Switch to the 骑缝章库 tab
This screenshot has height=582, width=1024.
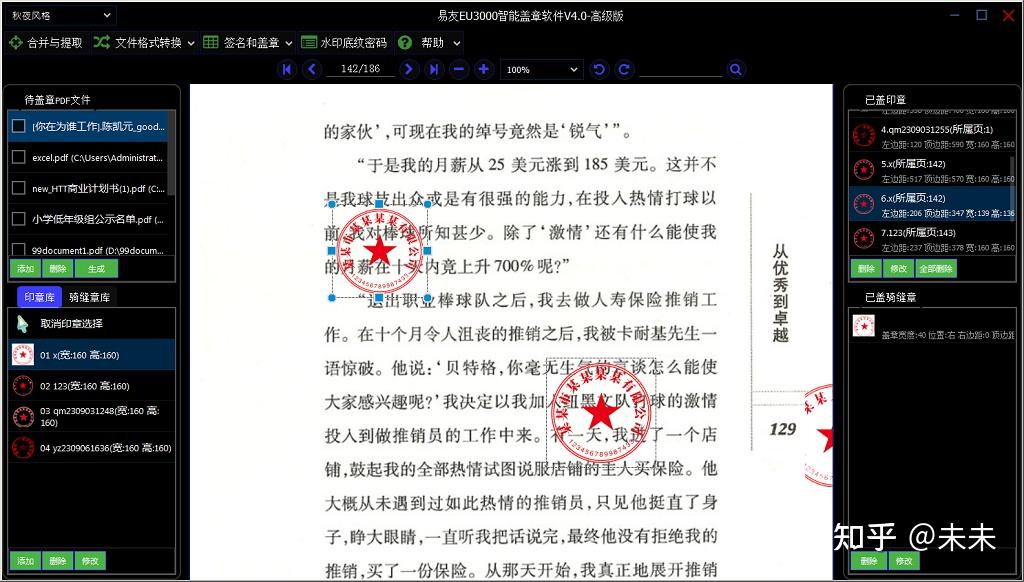89,297
